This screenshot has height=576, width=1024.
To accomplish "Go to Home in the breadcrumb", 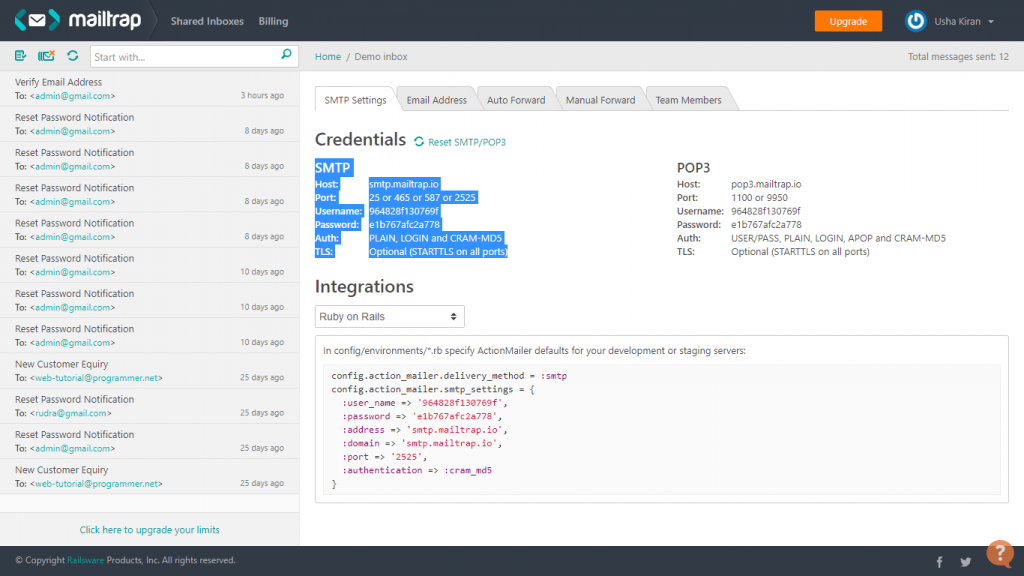I will 328,57.
